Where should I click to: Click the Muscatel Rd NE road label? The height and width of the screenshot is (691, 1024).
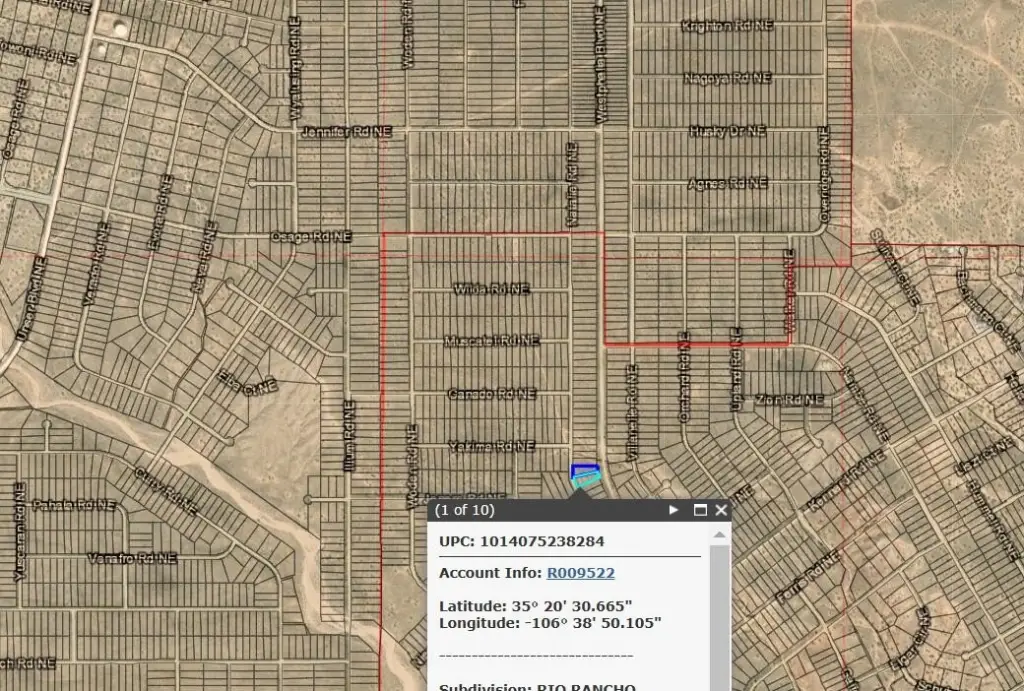(x=491, y=341)
